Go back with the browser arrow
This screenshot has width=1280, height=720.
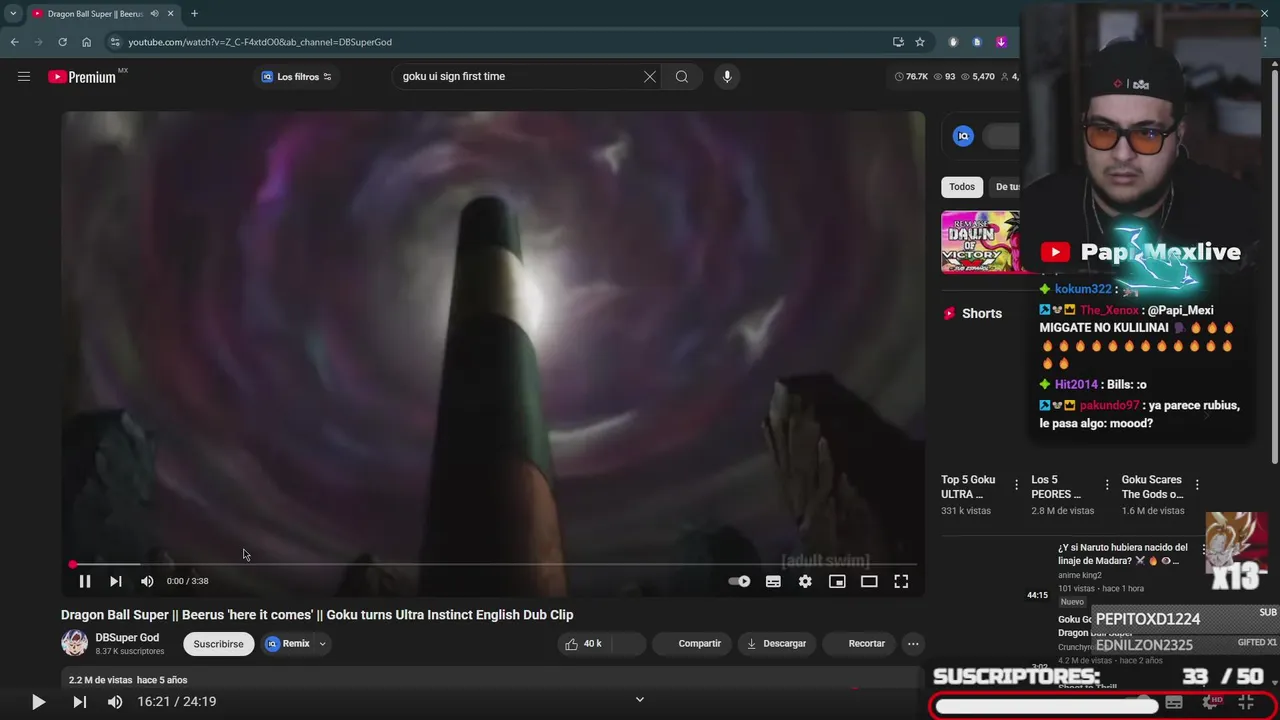14,42
